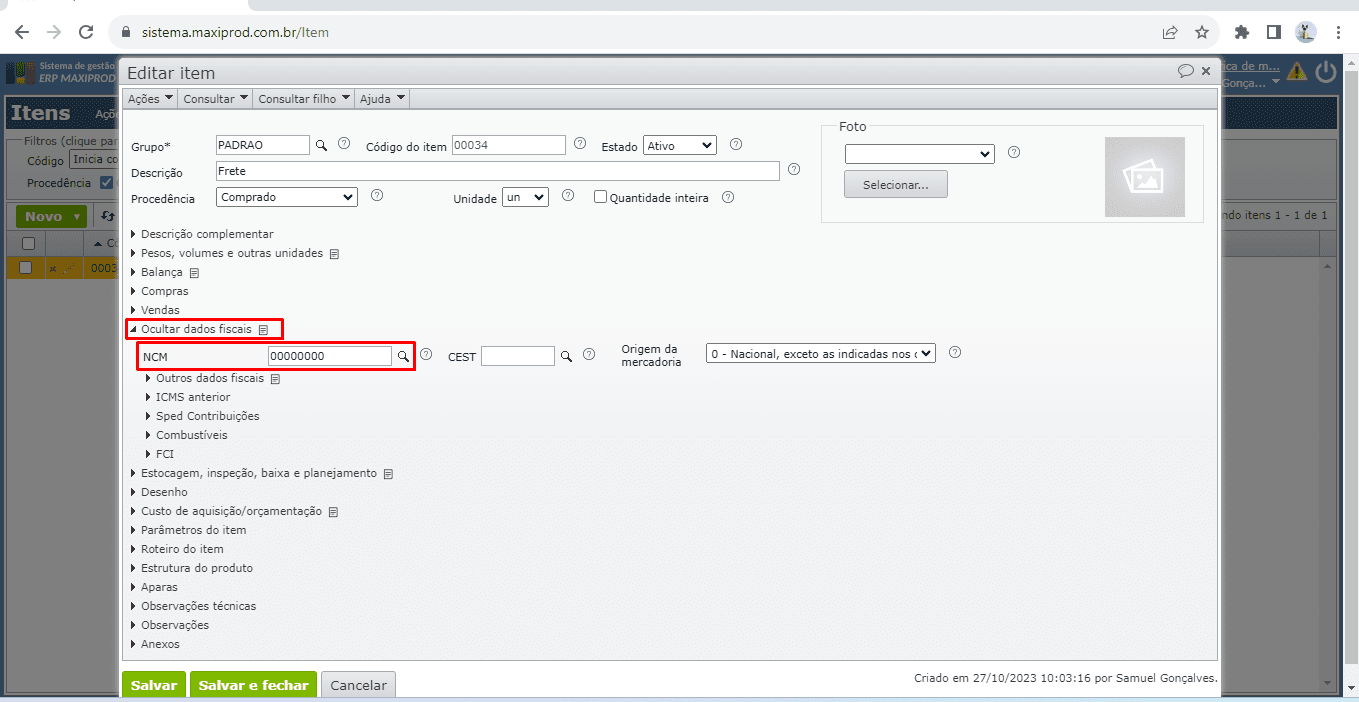This screenshot has height=702, width=1359.
Task: Open the Origem da mercadoria dropdown
Action: coord(821,353)
